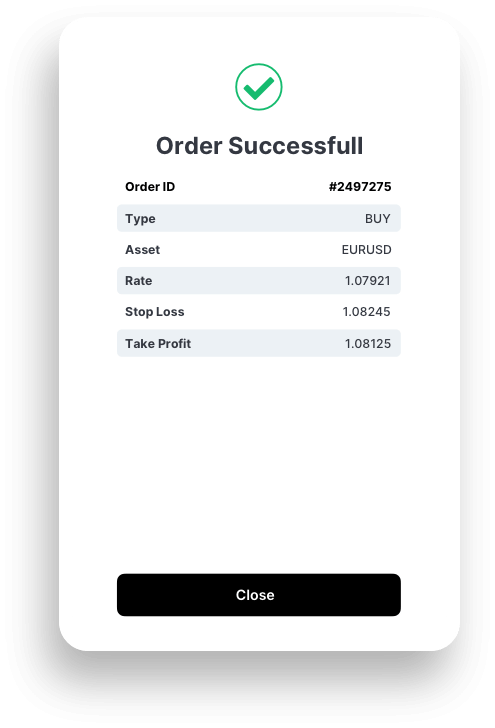Click empty area below order details

259,464
